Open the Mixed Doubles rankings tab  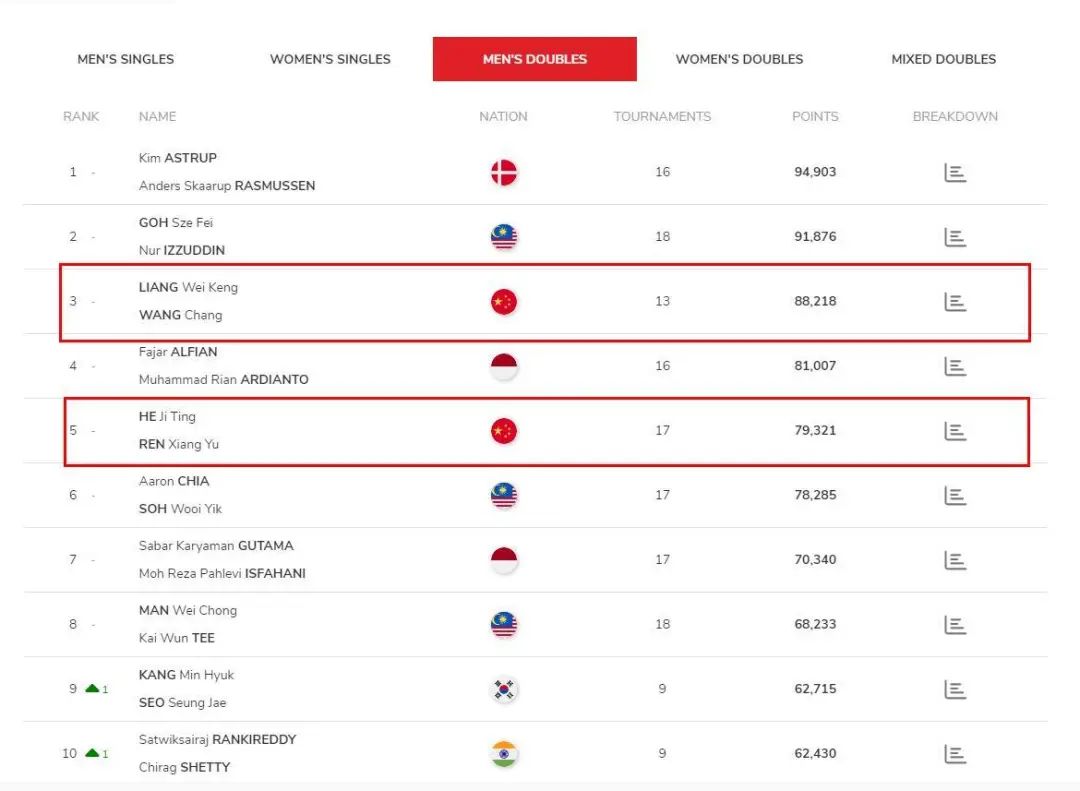click(x=943, y=59)
